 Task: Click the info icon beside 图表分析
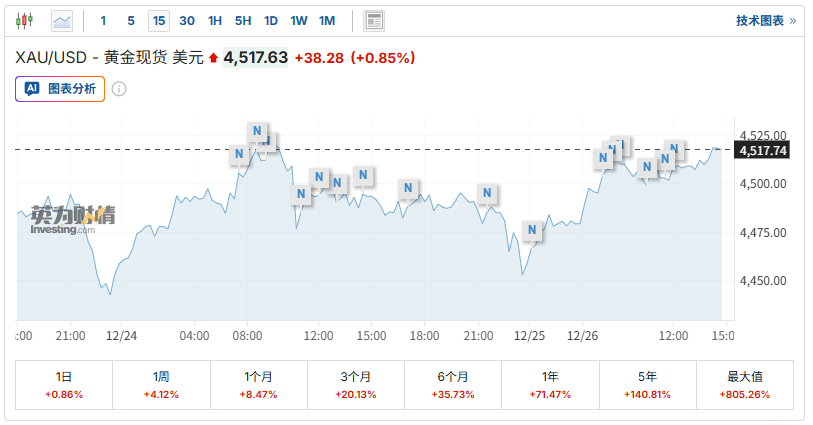(119, 89)
